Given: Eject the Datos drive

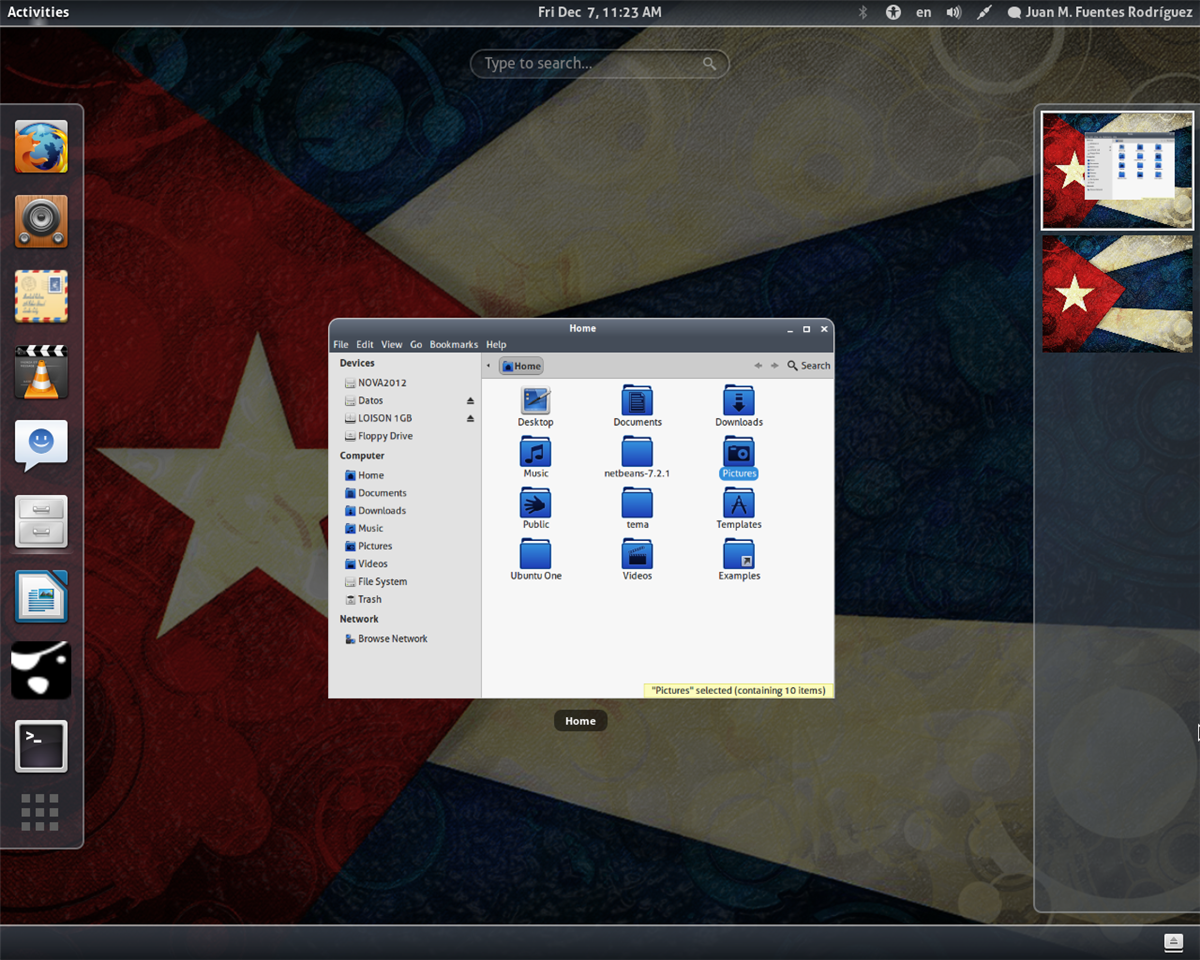Looking at the screenshot, I should tap(470, 401).
